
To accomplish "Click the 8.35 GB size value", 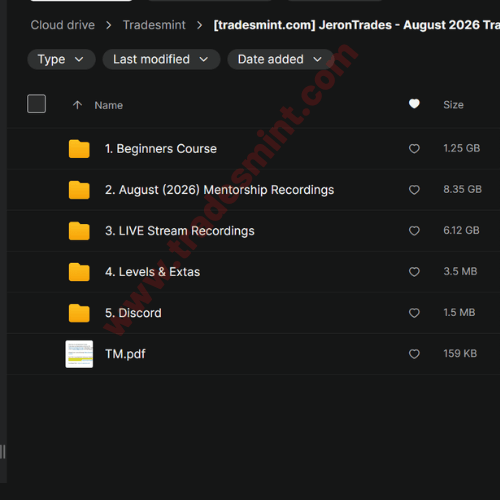I will click(462, 189).
